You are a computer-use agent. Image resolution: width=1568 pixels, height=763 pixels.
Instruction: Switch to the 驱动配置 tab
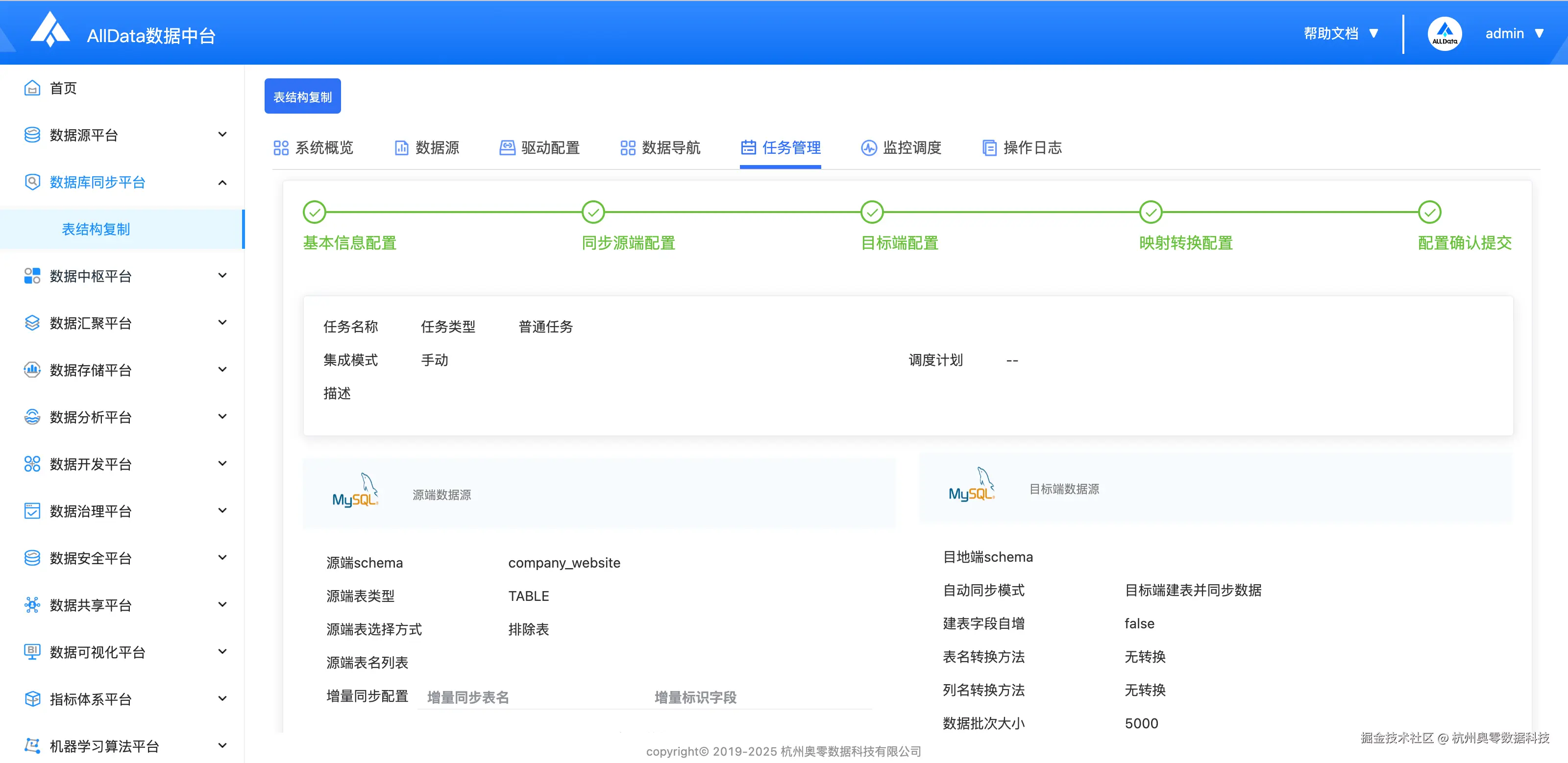tap(539, 148)
